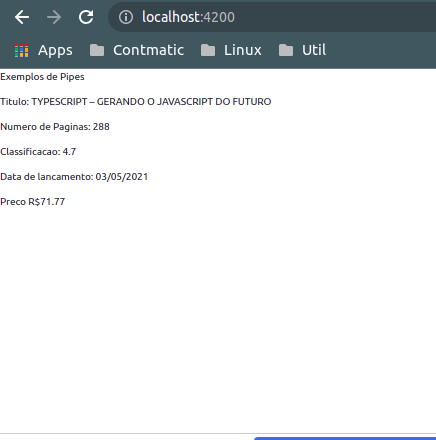Click the Contmatic bookmark folder icon
436x440 pixels.
click(x=97, y=50)
